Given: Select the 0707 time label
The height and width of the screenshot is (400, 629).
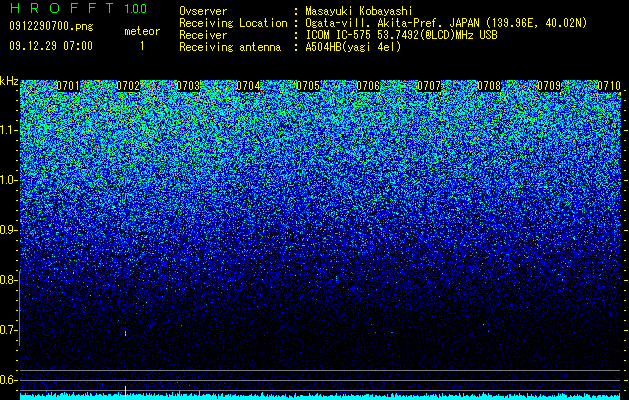Looking at the screenshot, I should [x=429, y=86].
